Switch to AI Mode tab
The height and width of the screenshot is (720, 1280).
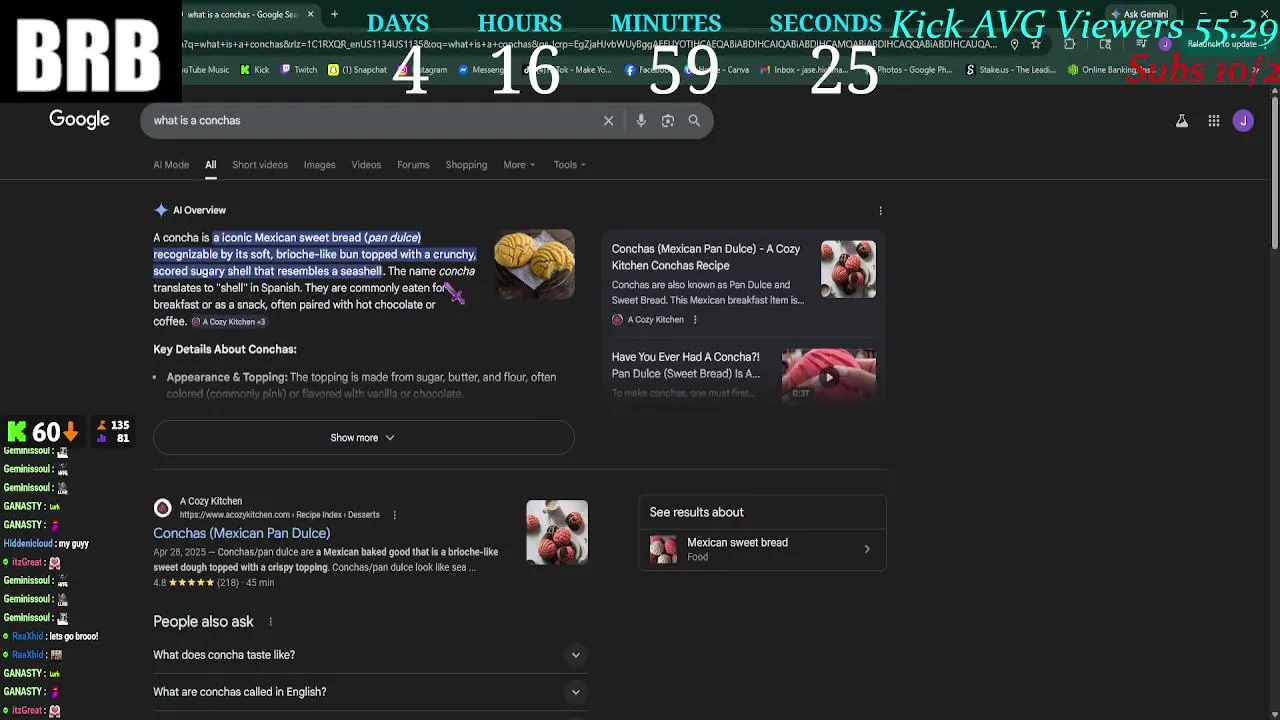(171, 165)
